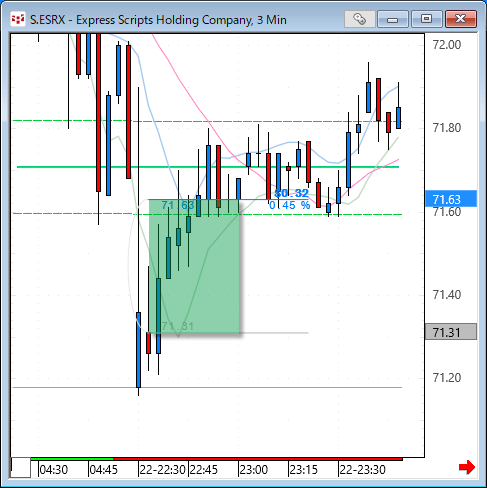Click the 22:45 time axis label

click(x=204, y=470)
